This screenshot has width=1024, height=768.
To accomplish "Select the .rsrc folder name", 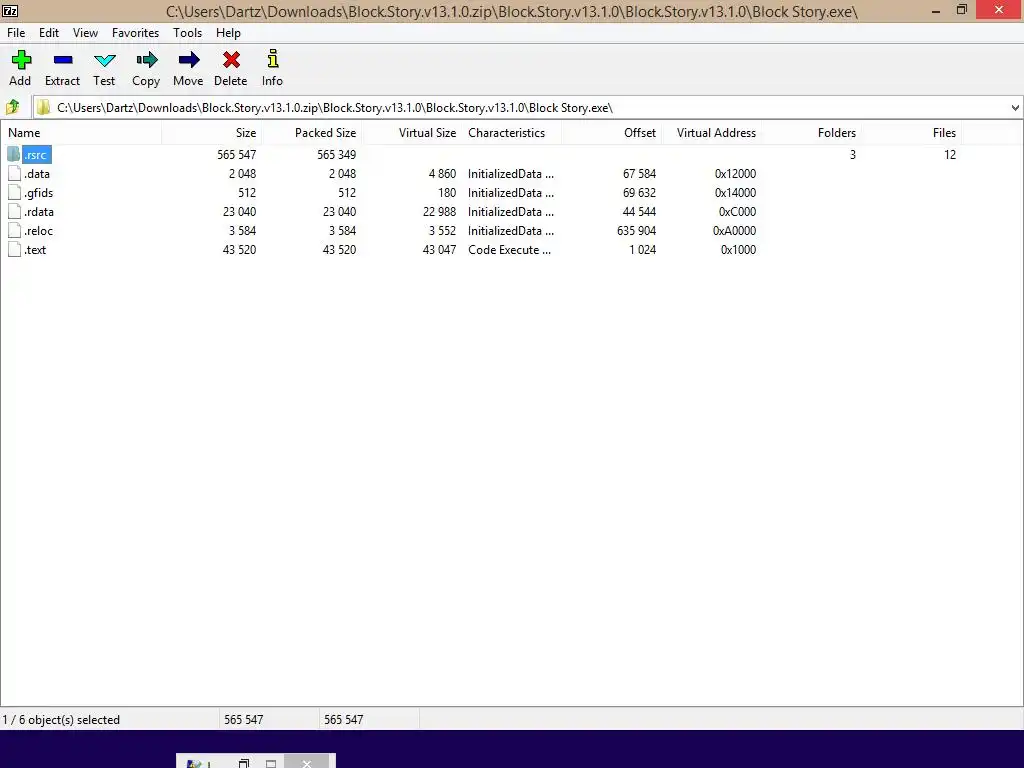I will pos(37,155).
